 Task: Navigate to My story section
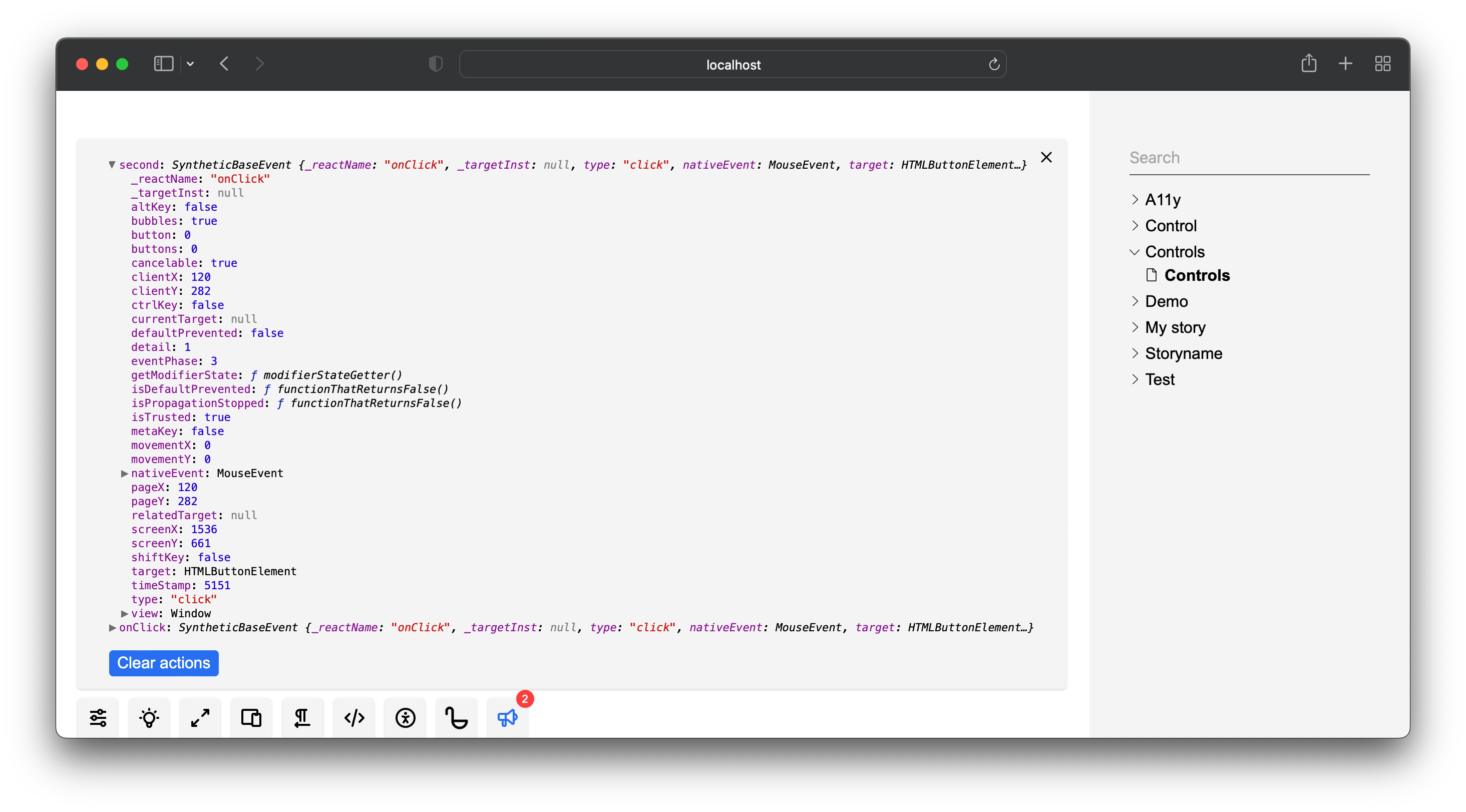tap(1175, 327)
